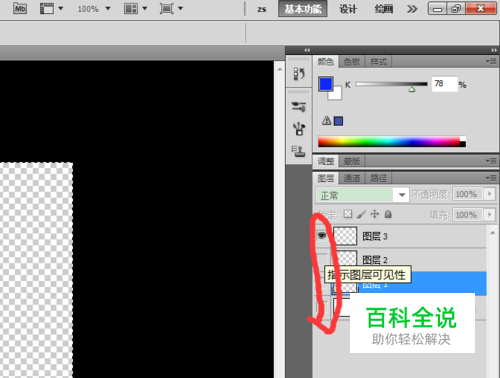Open the Brush panel icon with brushes in cup

coord(299,129)
